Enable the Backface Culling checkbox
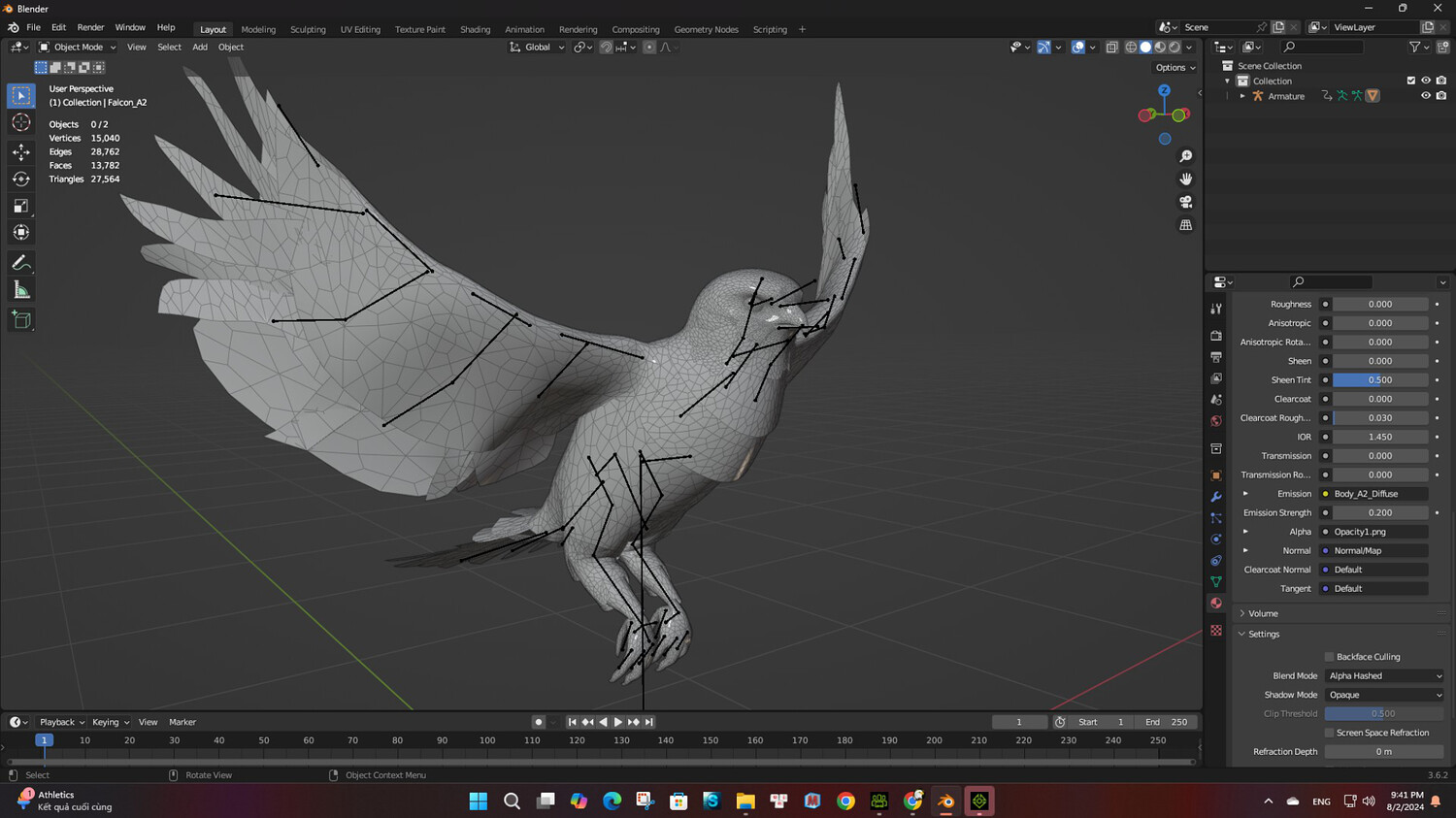This screenshot has height=818, width=1456. pyautogui.click(x=1330, y=657)
